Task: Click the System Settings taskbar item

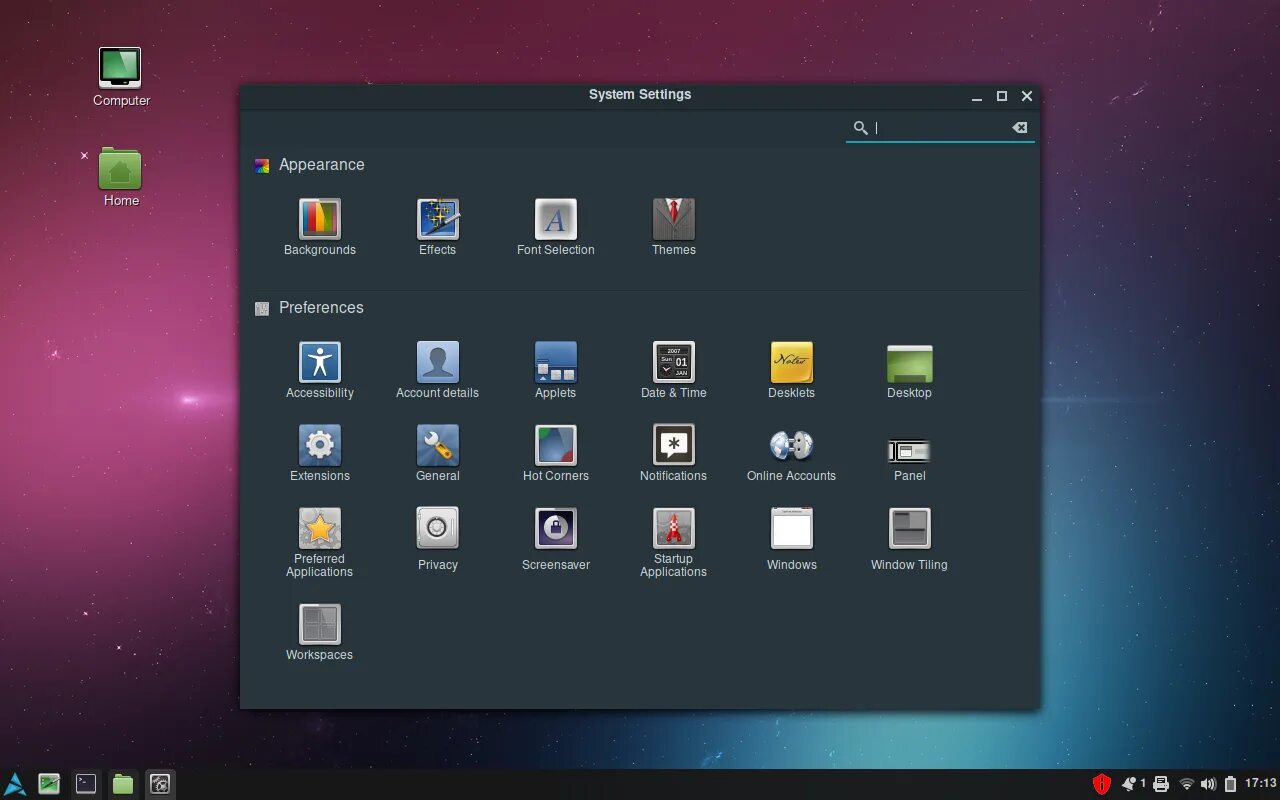Action: [x=160, y=784]
